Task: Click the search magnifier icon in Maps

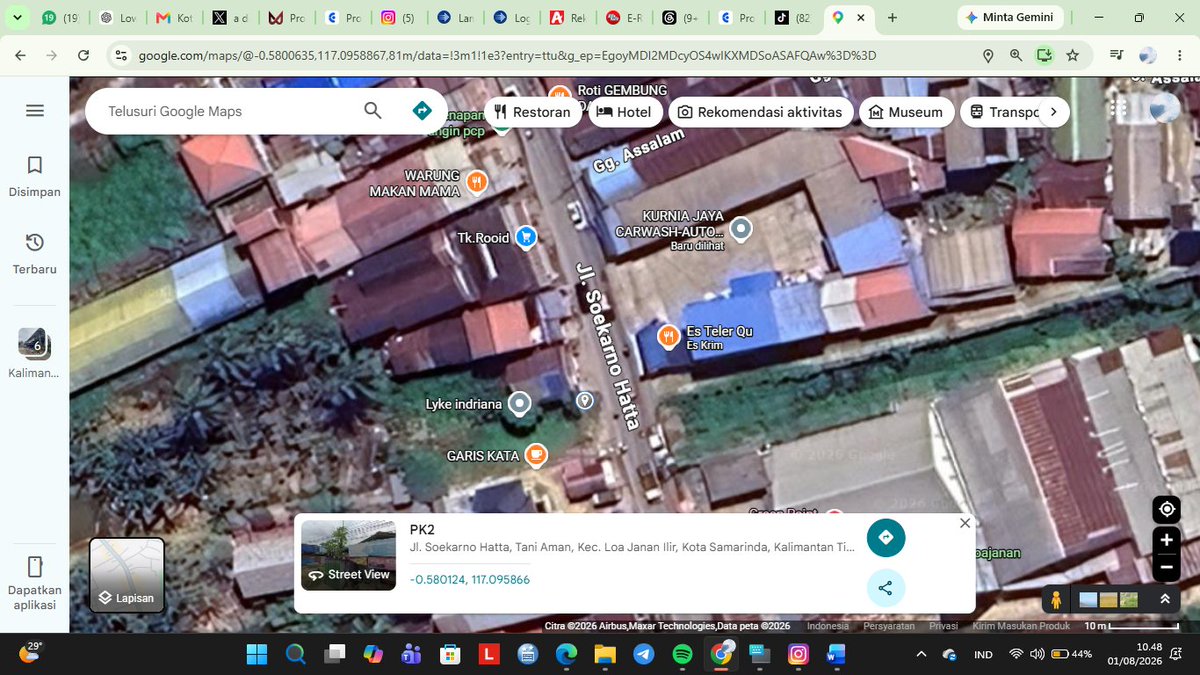Action: click(x=373, y=111)
